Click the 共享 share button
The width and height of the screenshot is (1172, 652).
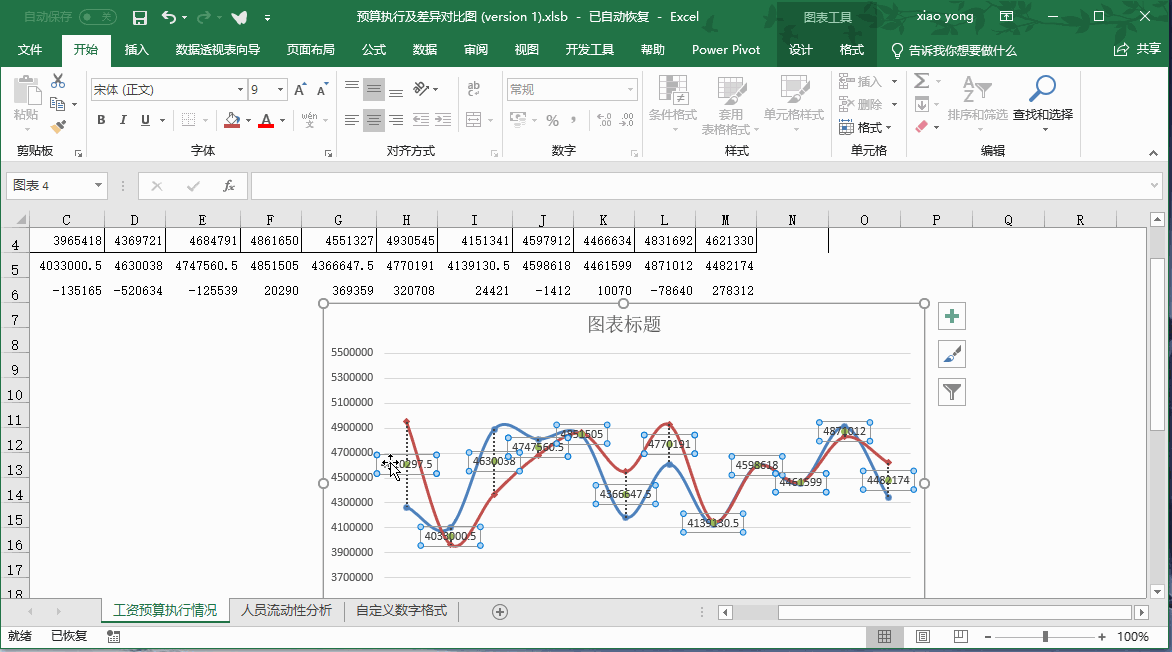[1137, 49]
